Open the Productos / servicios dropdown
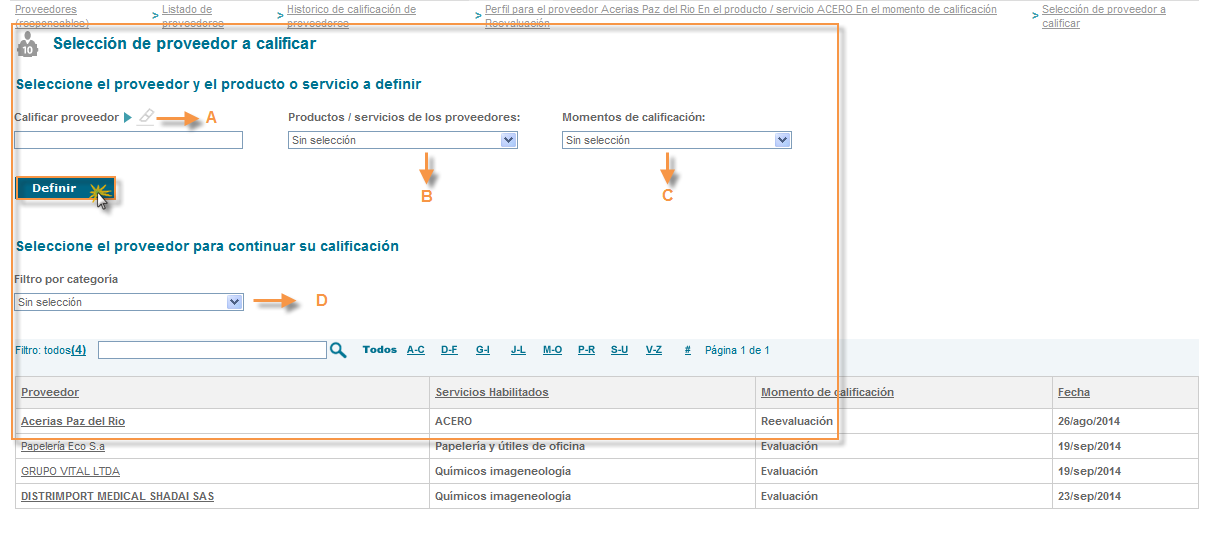Image resolution: width=1207 pixels, height=552 pixels. click(x=402, y=141)
